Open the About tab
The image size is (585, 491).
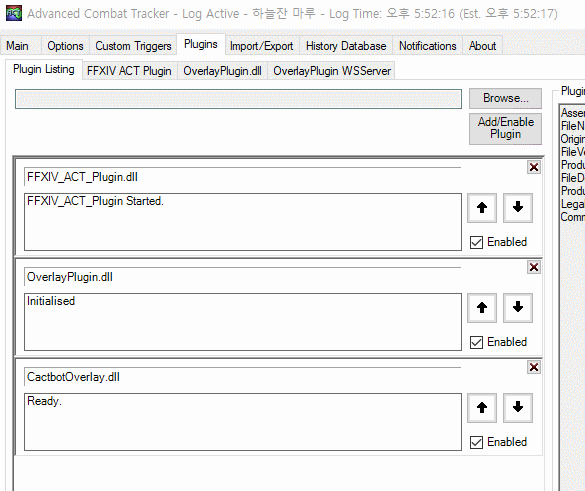[482, 46]
